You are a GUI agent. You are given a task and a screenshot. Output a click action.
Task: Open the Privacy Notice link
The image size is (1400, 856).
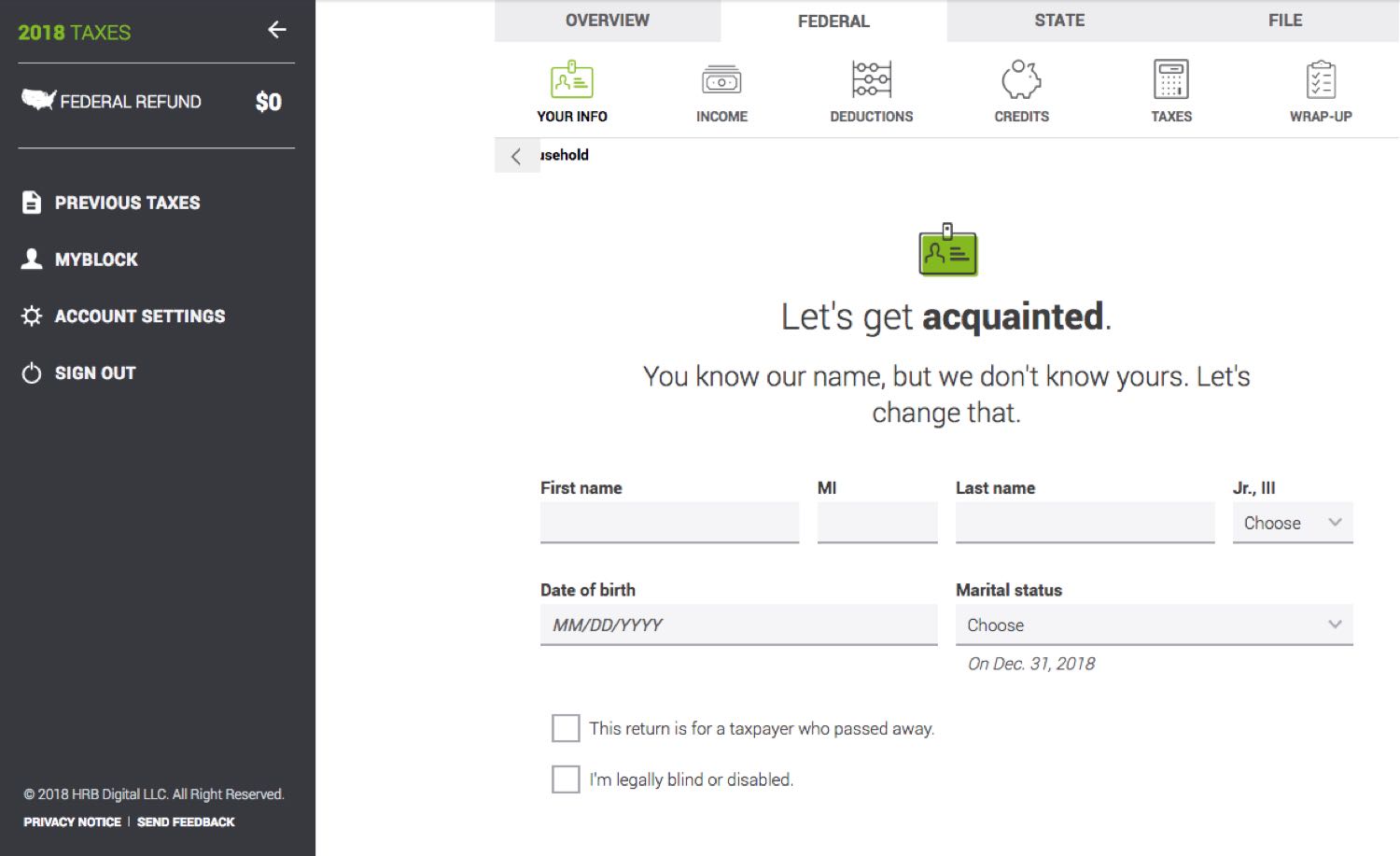[72, 822]
